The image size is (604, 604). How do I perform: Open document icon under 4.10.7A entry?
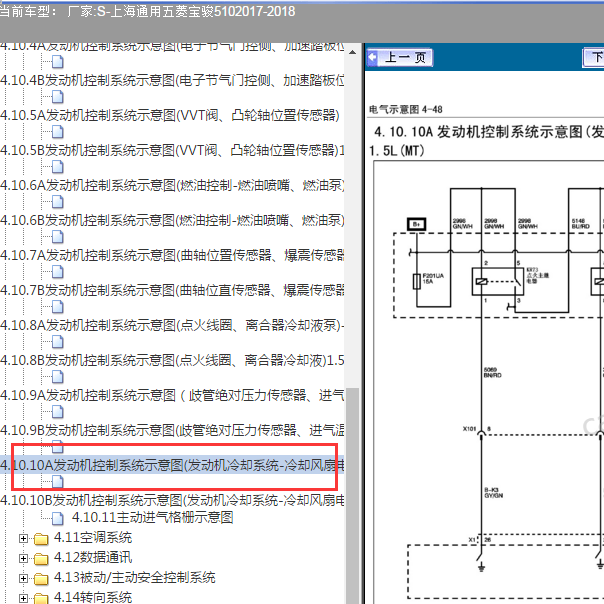[x=57, y=272]
